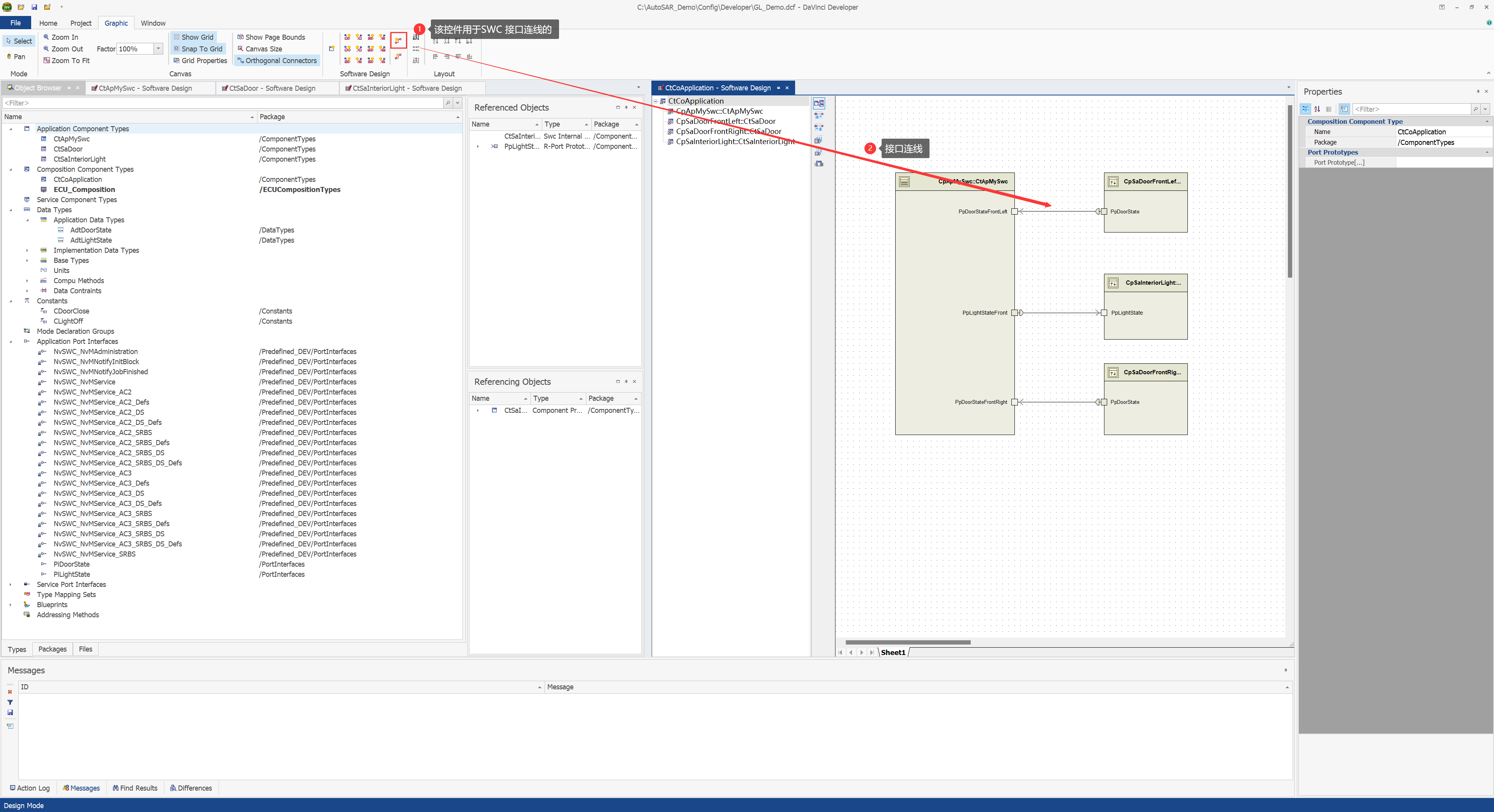Click the Zoom To Fit icon
This screenshot has width=1494, height=812.
tap(46, 60)
